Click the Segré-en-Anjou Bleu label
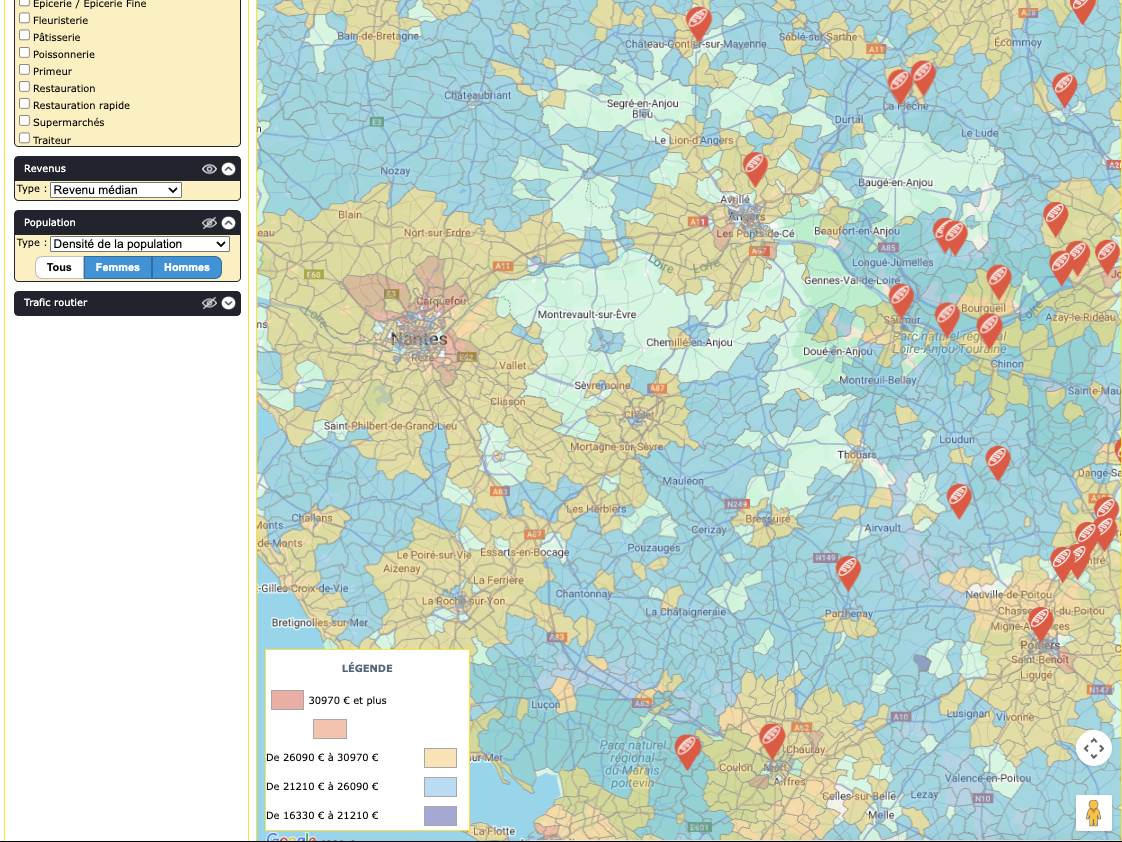 click(643, 108)
